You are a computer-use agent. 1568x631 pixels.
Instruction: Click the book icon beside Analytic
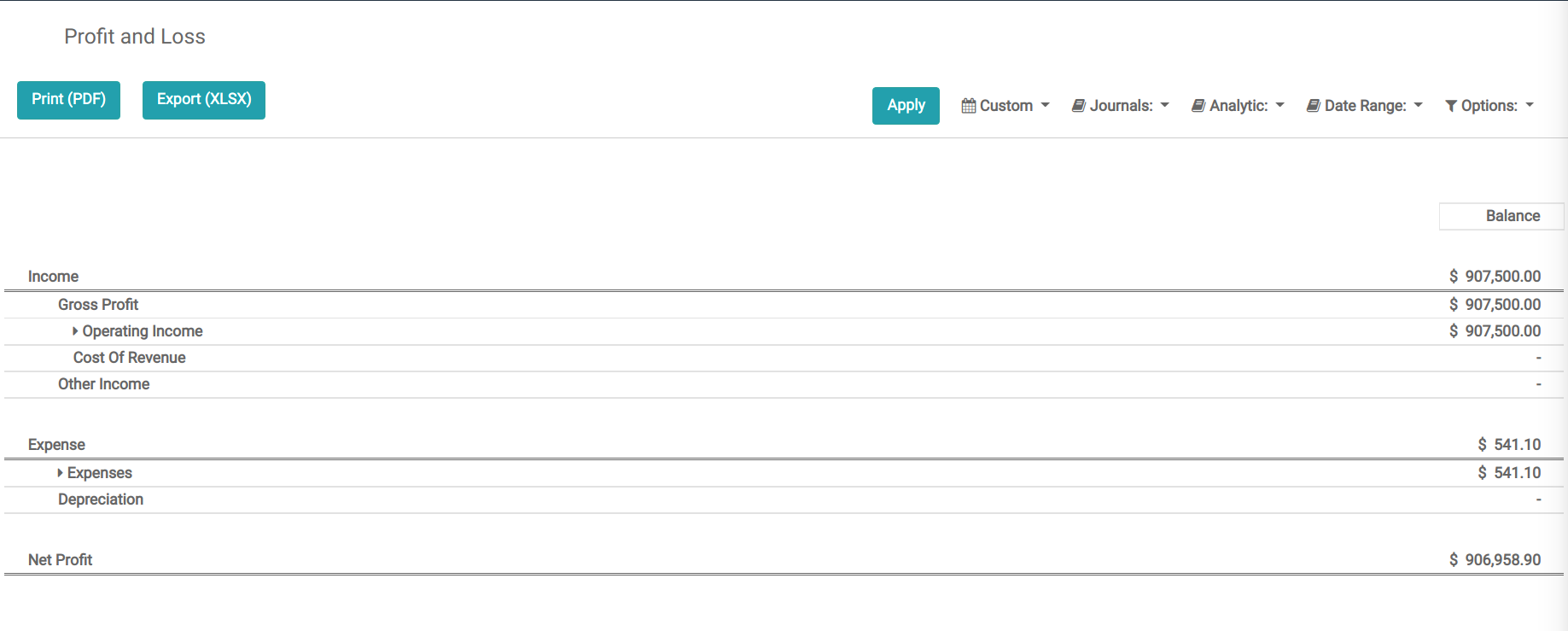(x=1198, y=106)
